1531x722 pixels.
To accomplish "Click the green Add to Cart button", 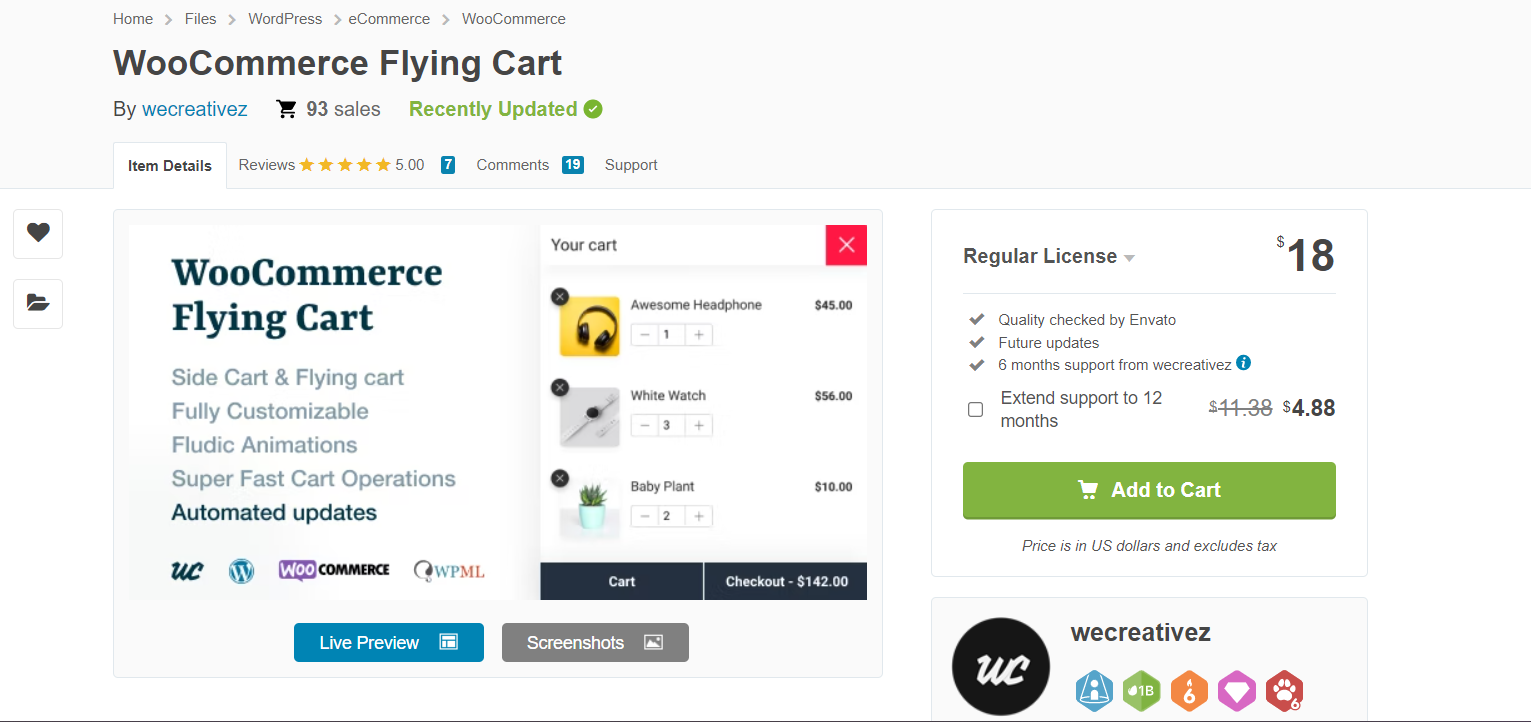I will (1149, 490).
